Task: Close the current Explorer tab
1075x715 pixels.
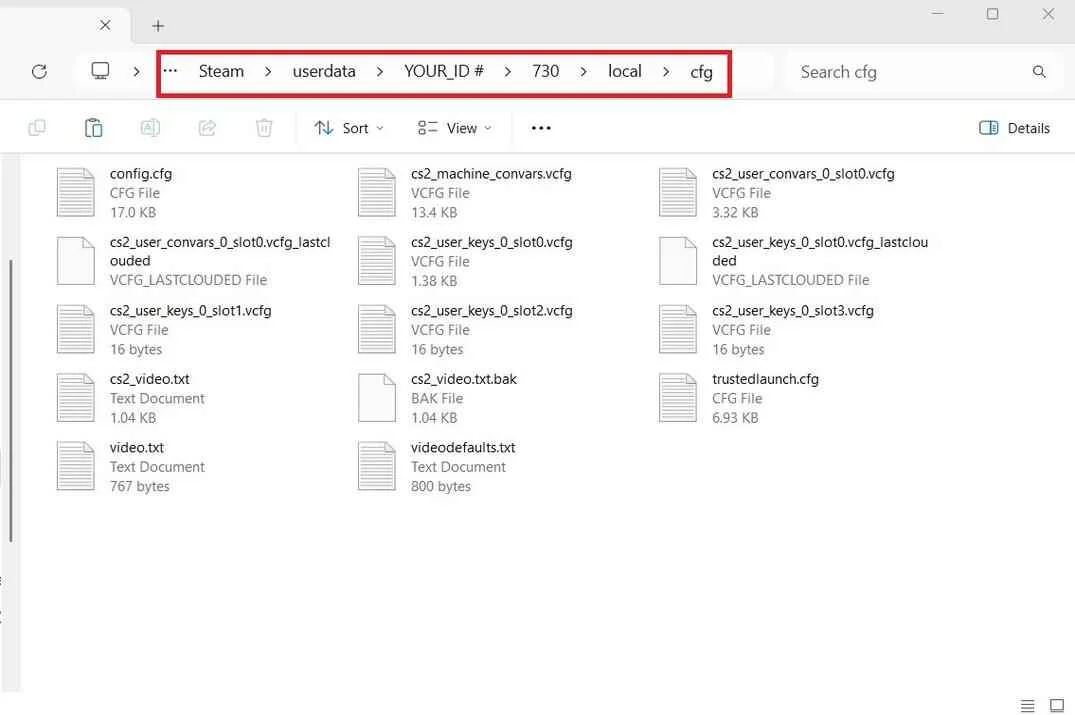Action: click(x=105, y=25)
